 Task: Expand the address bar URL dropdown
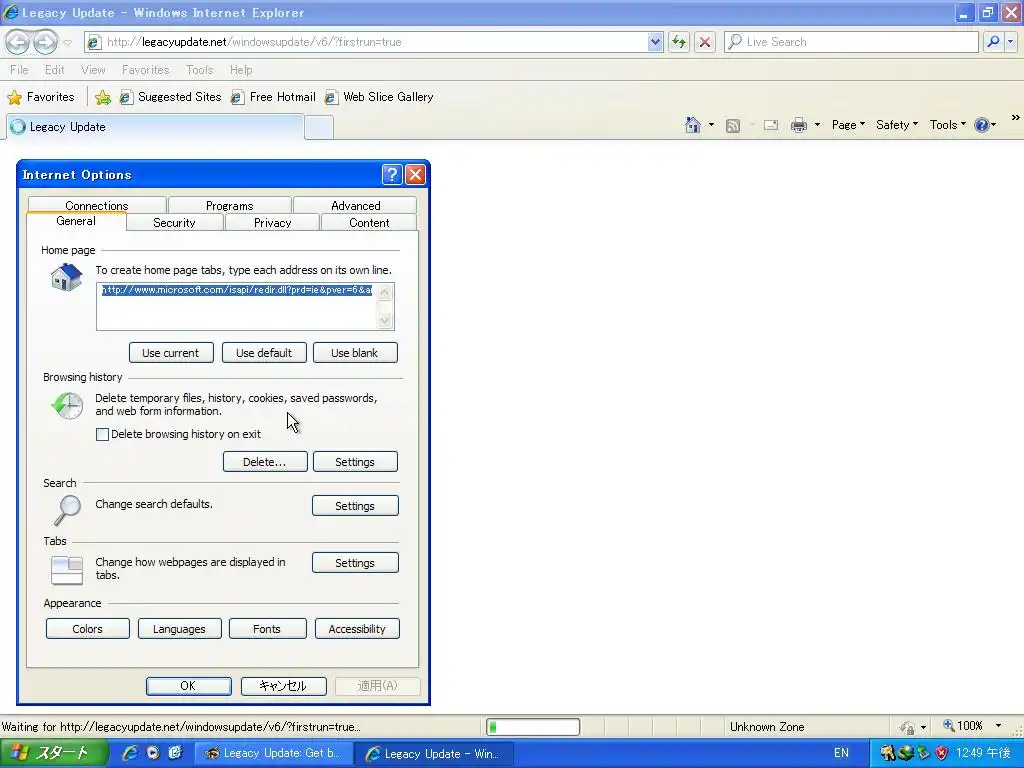[x=655, y=42]
